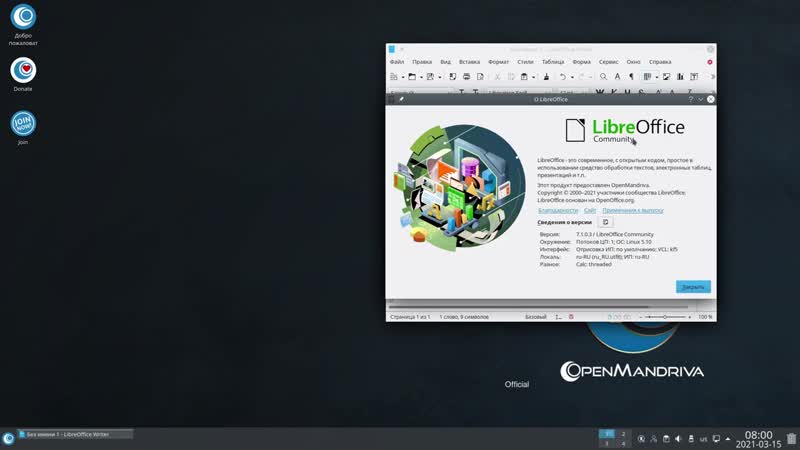Expand the Open file dropdown arrow
The width and height of the screenshot is (800, 450).
[x=421, y=77]
